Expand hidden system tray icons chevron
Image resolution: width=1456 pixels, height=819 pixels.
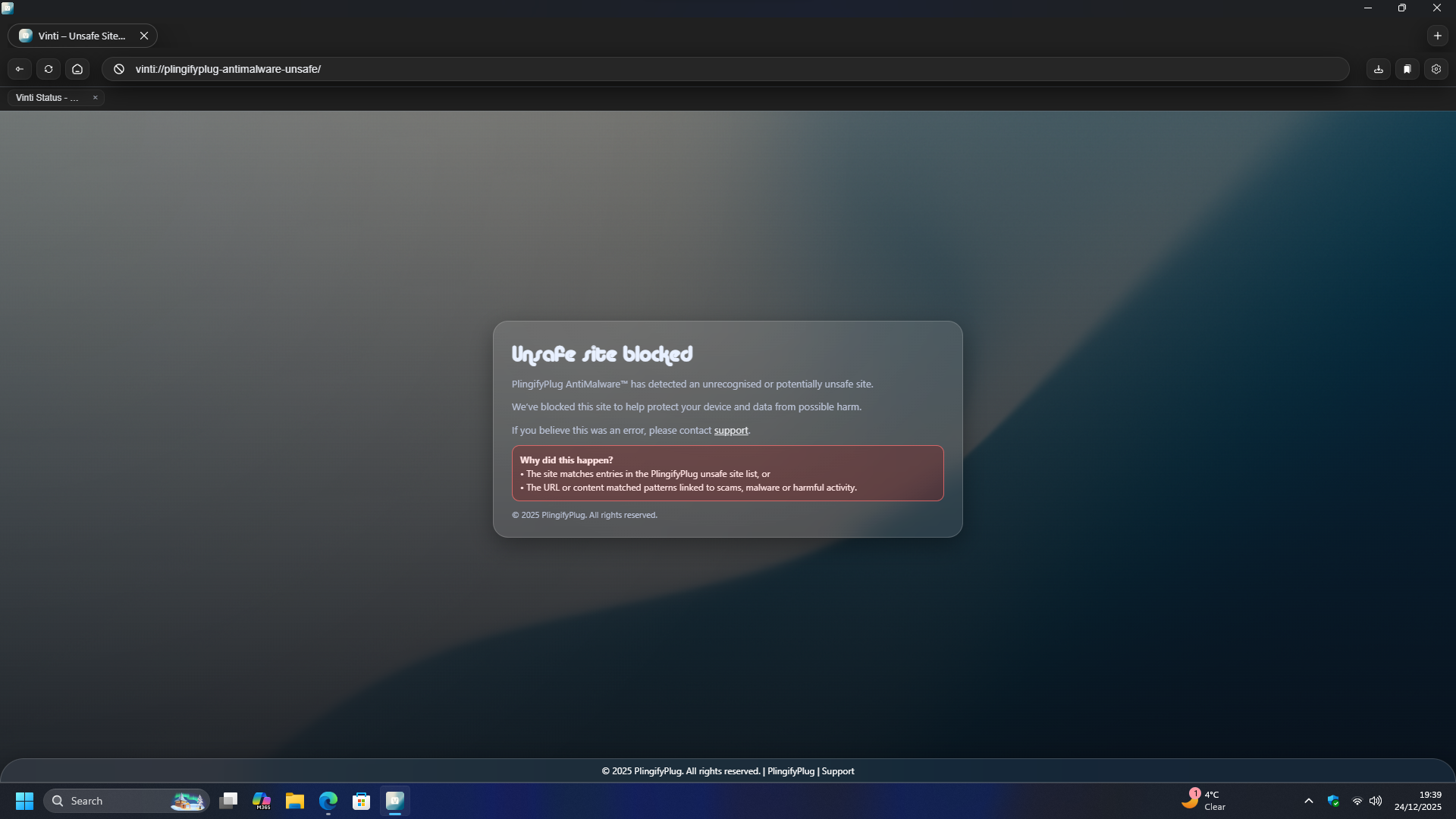click(1308, 801)
